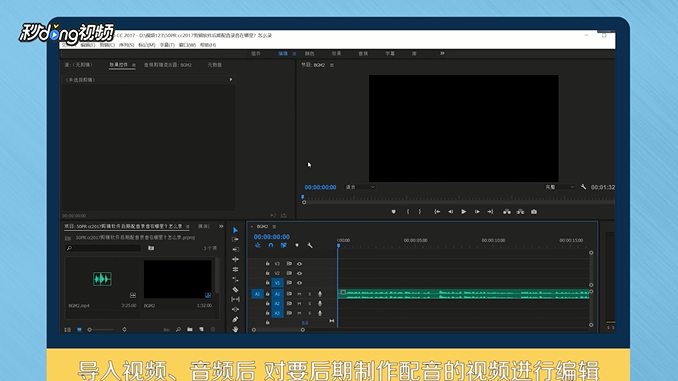Screen dimensions: 678x381
Task: Click the New Item icon
Action: tap(201, 330)
